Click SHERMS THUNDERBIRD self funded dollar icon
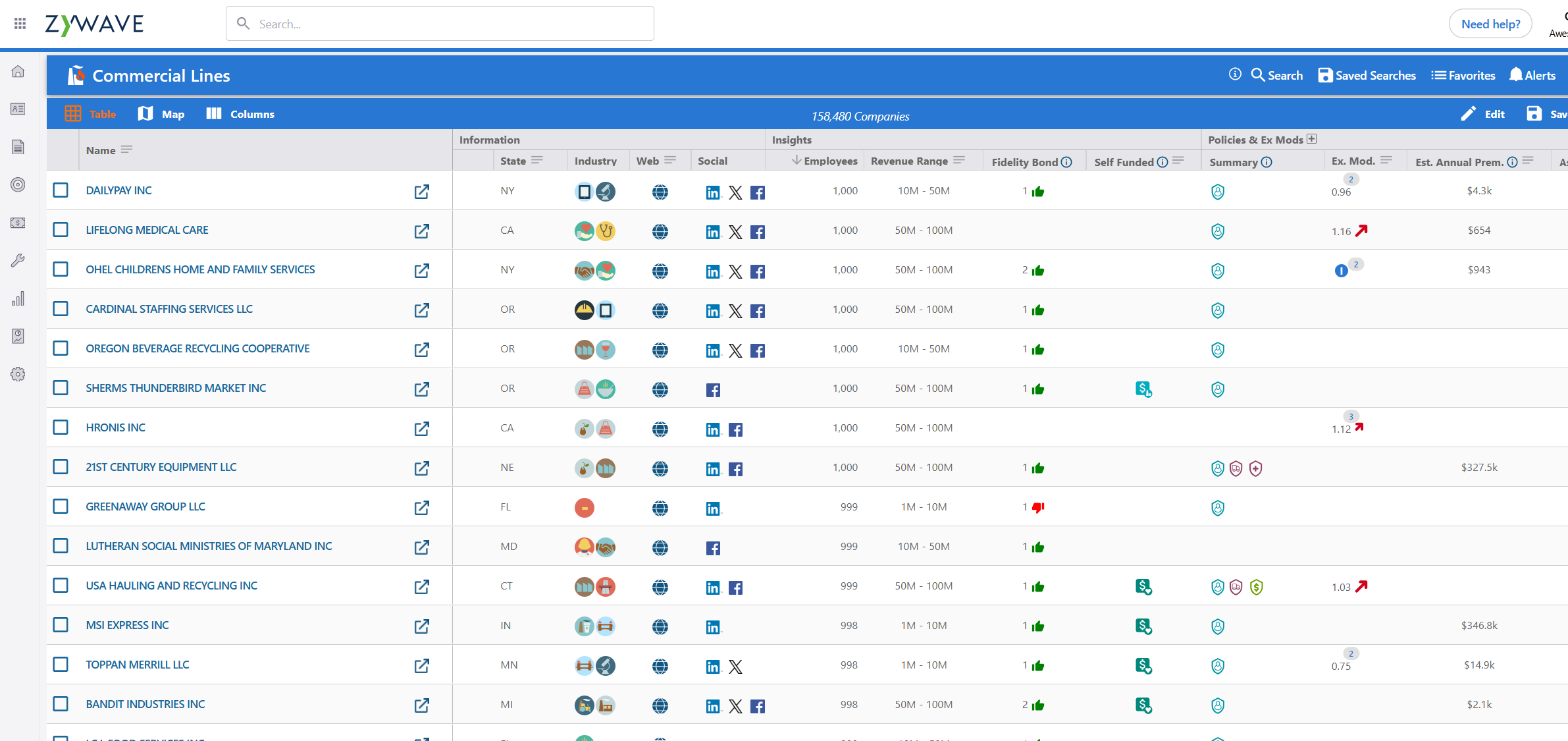 pos(1143,389)
